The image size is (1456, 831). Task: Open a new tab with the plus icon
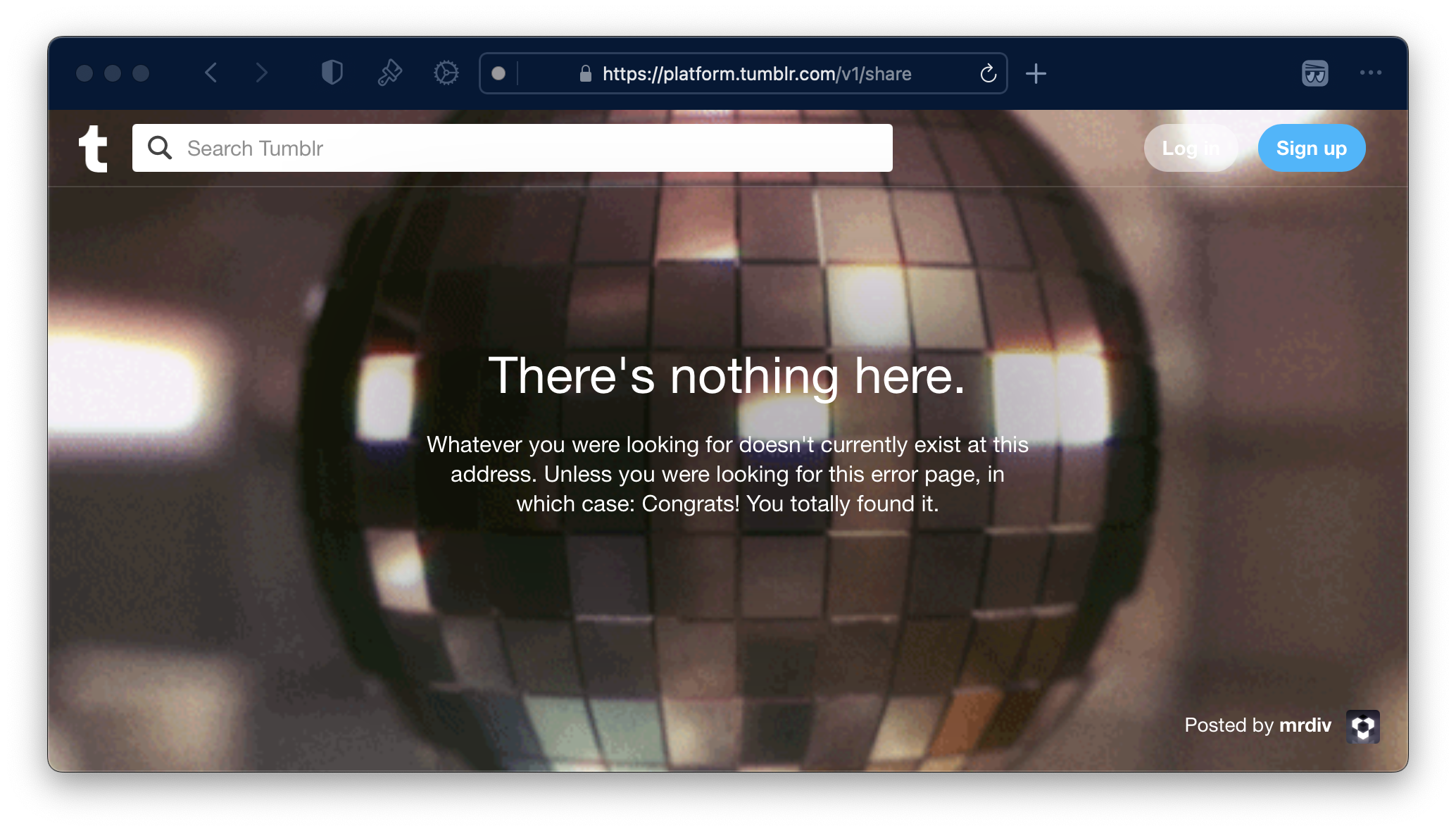(x=1036, y=73)
